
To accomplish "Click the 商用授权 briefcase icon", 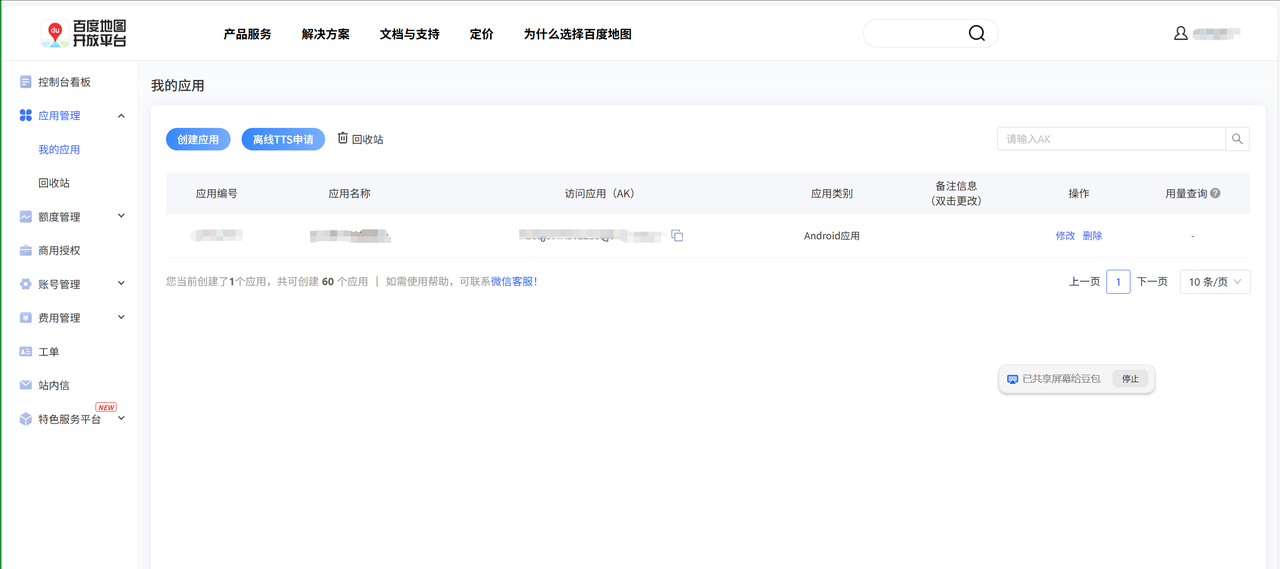I will [26, 251].
